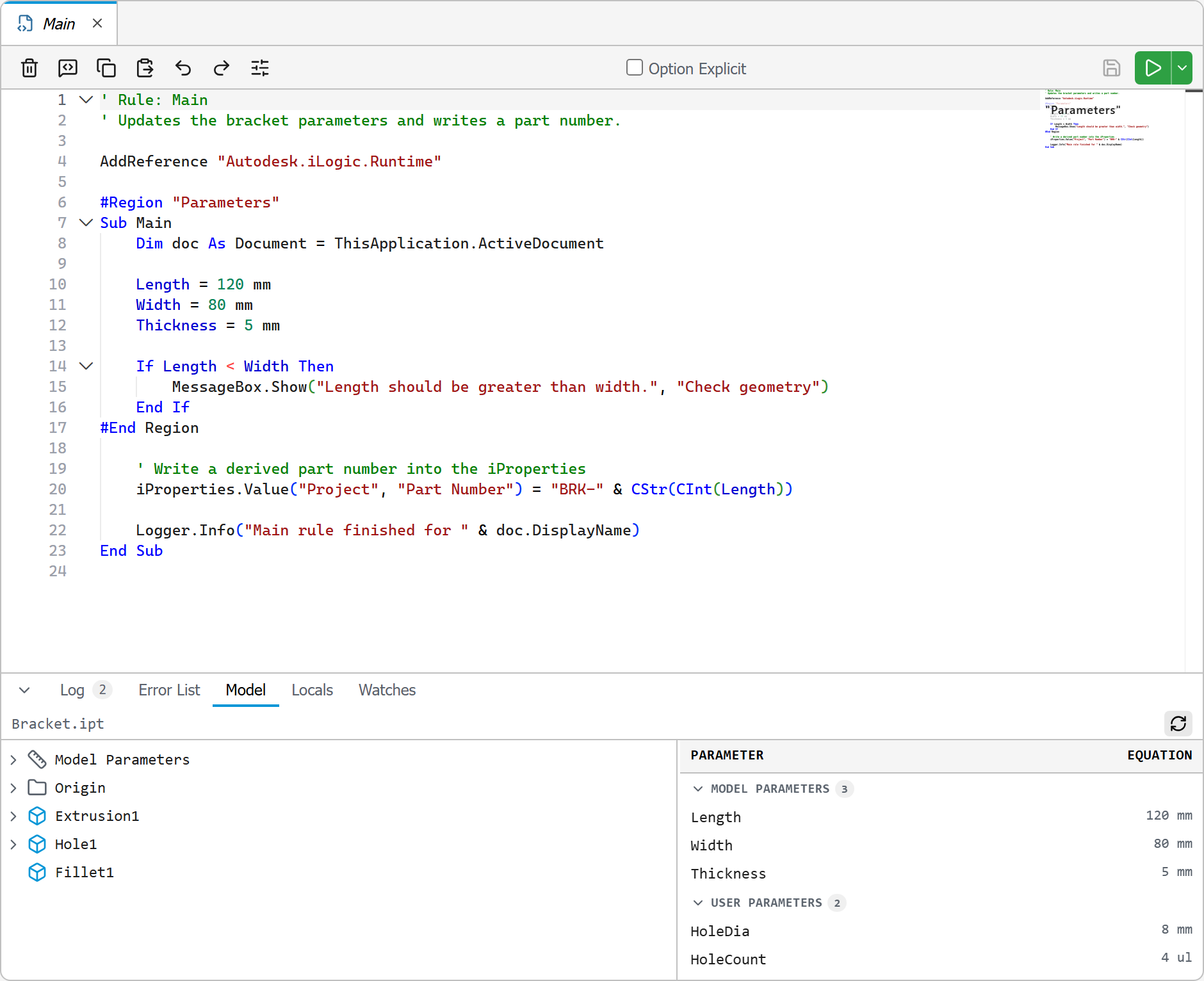Click the Main tab file icon
Viewport: 1204px width, 981px height.
point(25,24)
